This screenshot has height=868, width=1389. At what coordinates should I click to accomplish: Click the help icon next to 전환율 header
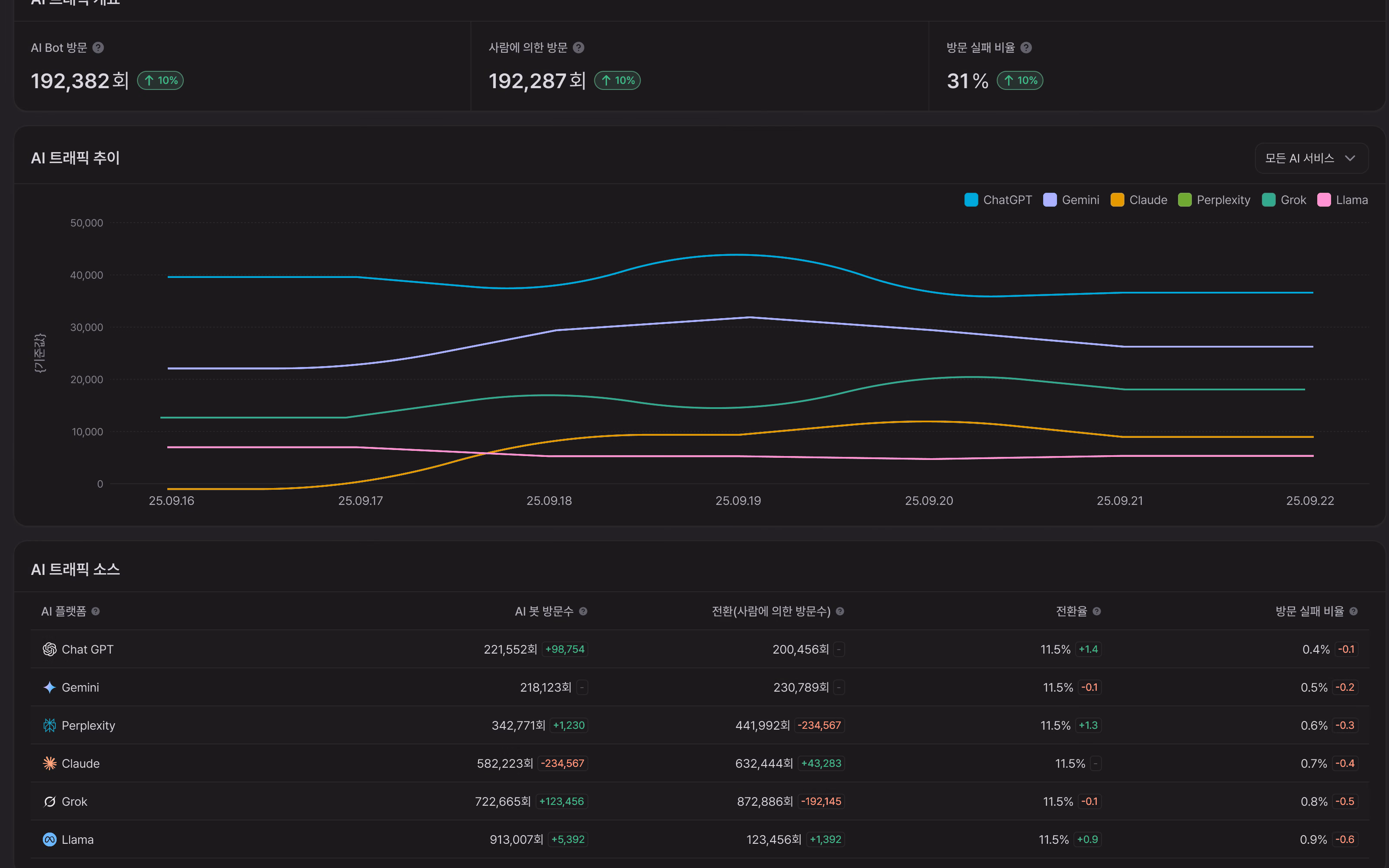pos(1097,611)
